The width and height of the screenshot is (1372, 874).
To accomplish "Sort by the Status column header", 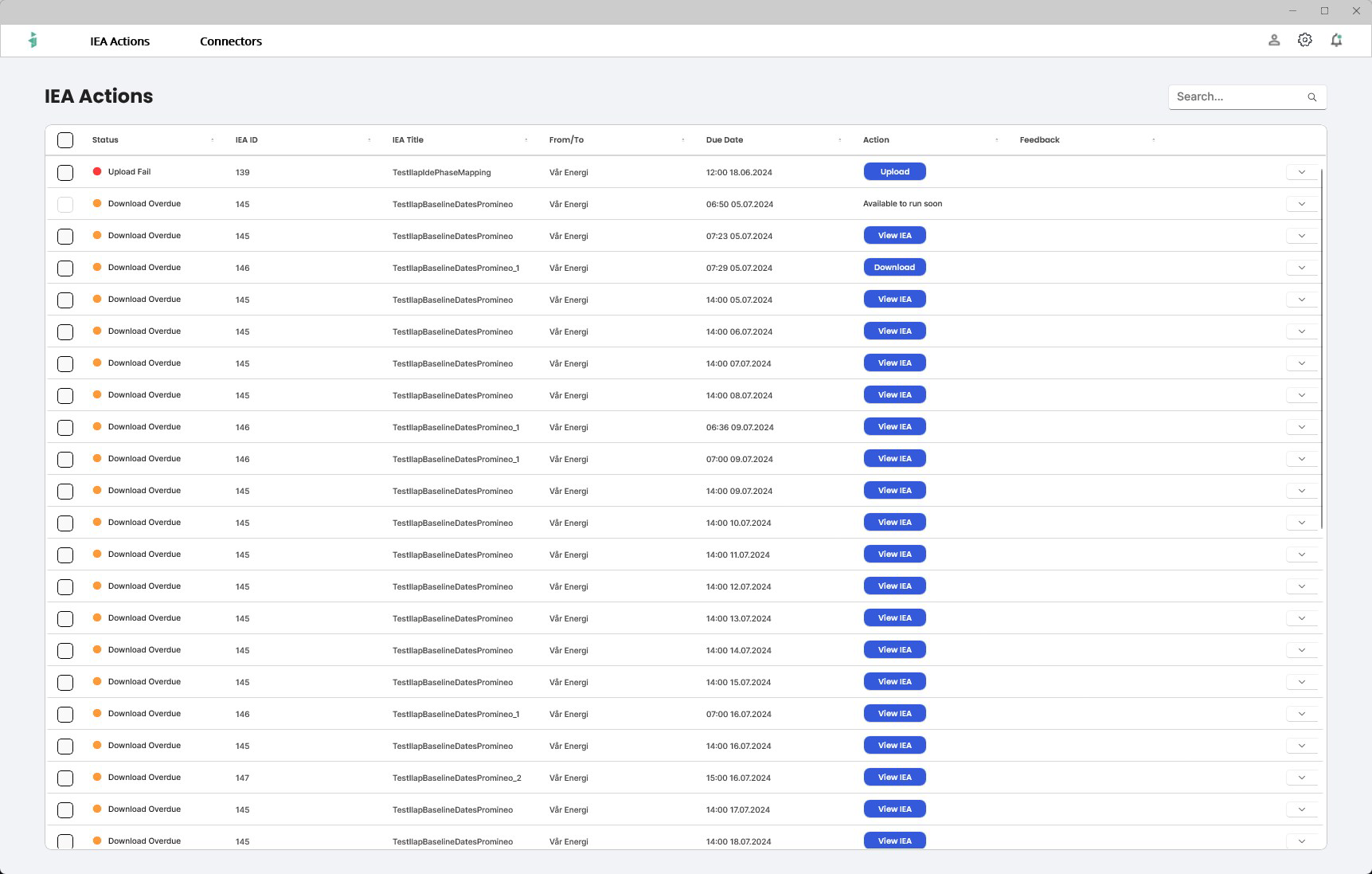I will [x=105, y=140].
